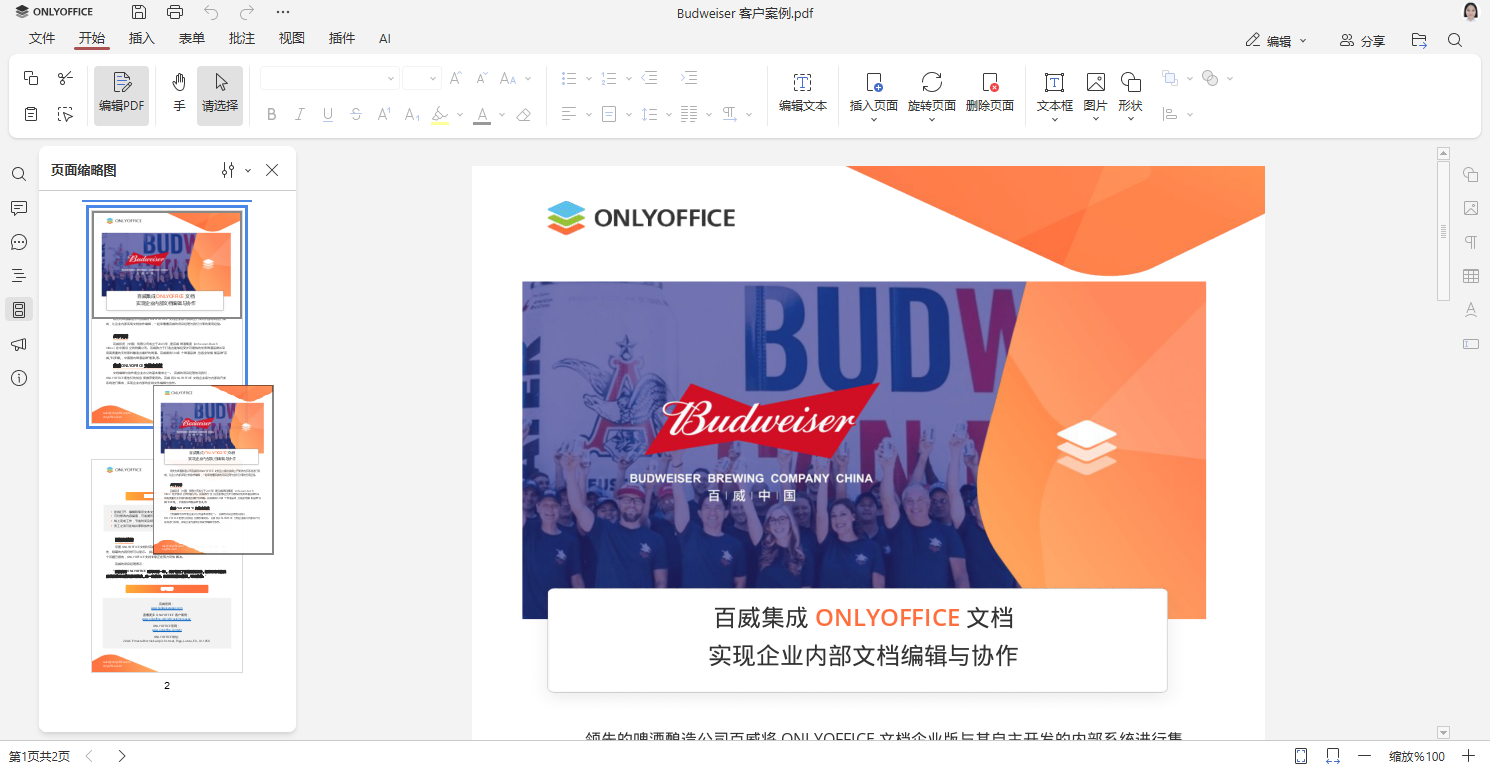Image resolution: width=1490 pixels, height=770 pixels.
Task: Open the three-dot quick access menu
Action: coord(283,12)
